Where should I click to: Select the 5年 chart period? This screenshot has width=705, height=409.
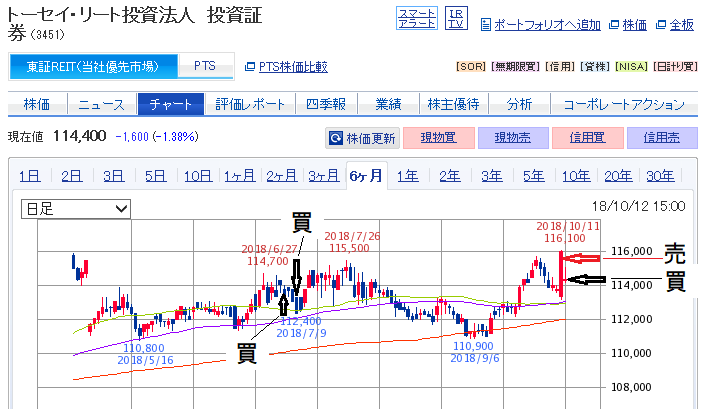coord(534,176)
